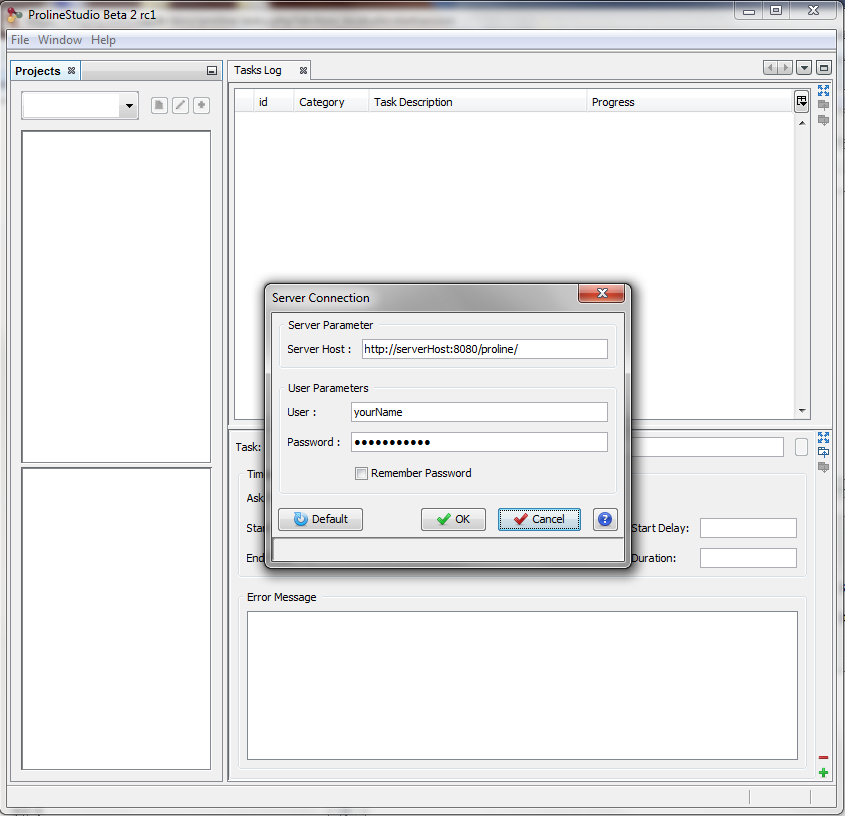Open the project selection combo box
Viewport: 845px width, 816px height.
click(x=129, y=106)
